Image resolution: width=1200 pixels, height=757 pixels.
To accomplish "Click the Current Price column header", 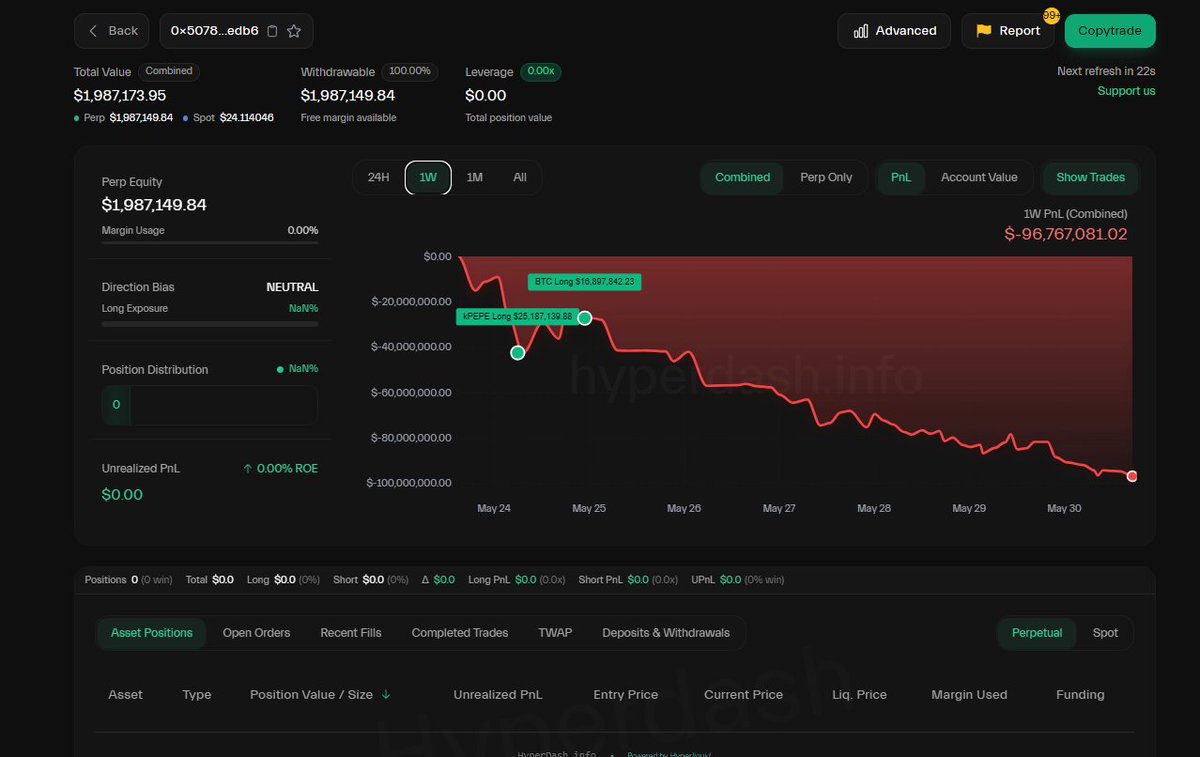I will point(743,695).
